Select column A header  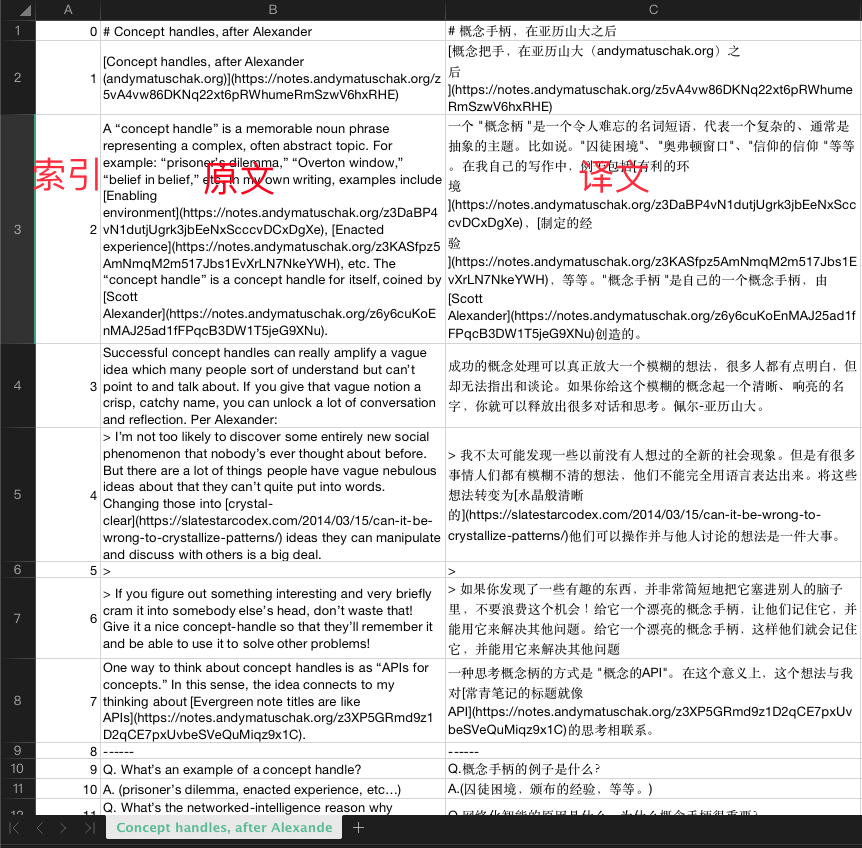(67, 10)
